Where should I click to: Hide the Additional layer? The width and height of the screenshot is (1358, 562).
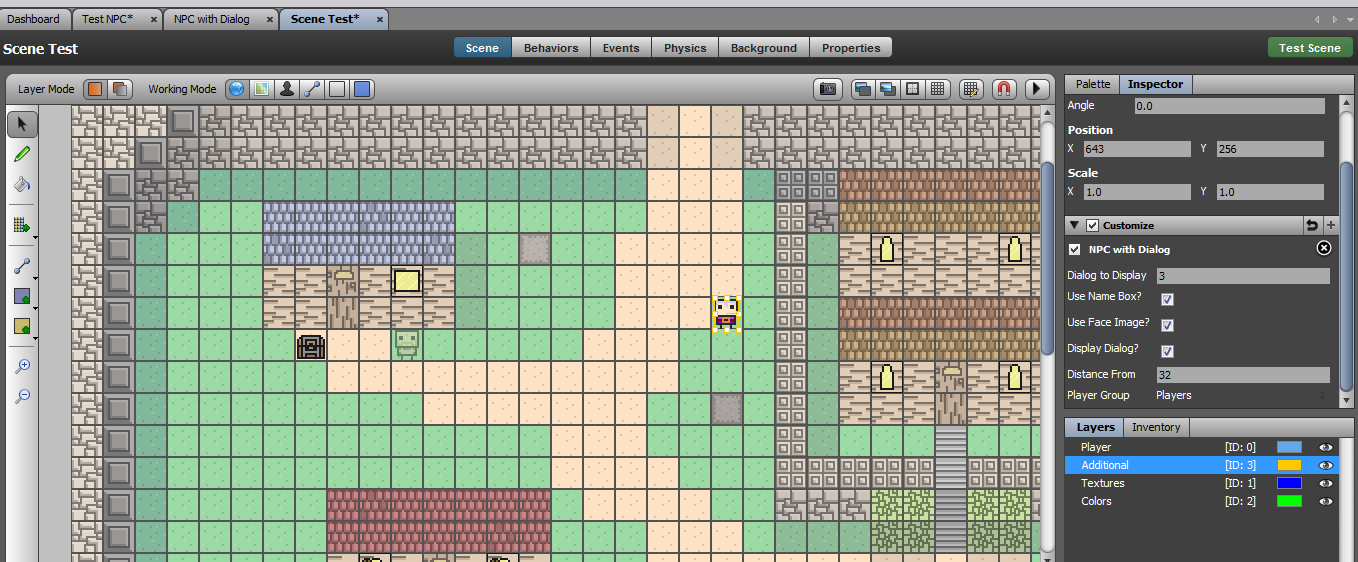(x=1326, y=465)
